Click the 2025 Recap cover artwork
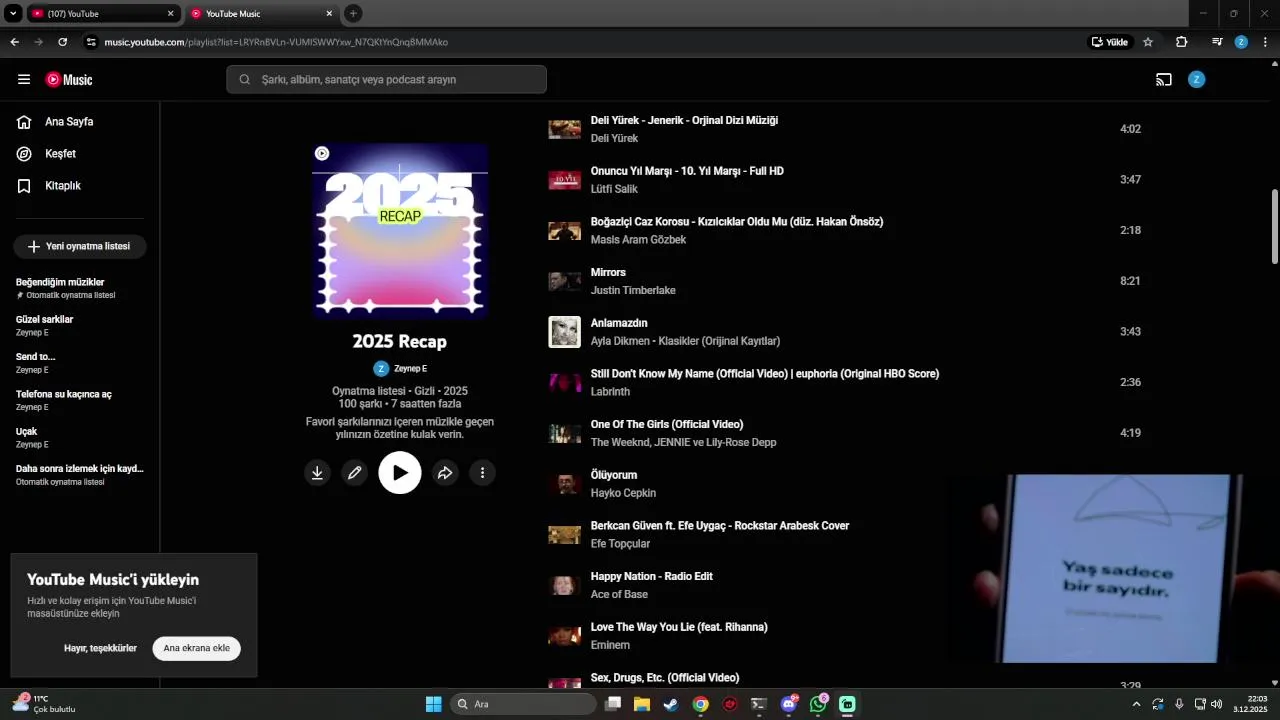The height and width of the screenshot is (720, 1280). coord(400,231)
